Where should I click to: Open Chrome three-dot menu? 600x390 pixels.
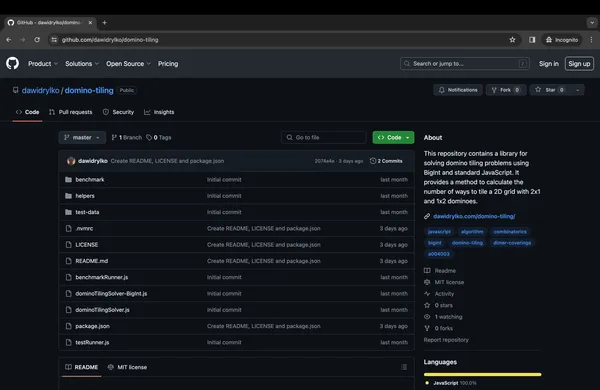tap(591, 40)
